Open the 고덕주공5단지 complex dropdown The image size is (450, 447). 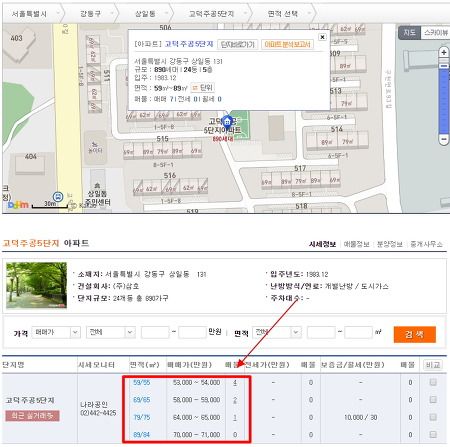[x=213, y=14]
